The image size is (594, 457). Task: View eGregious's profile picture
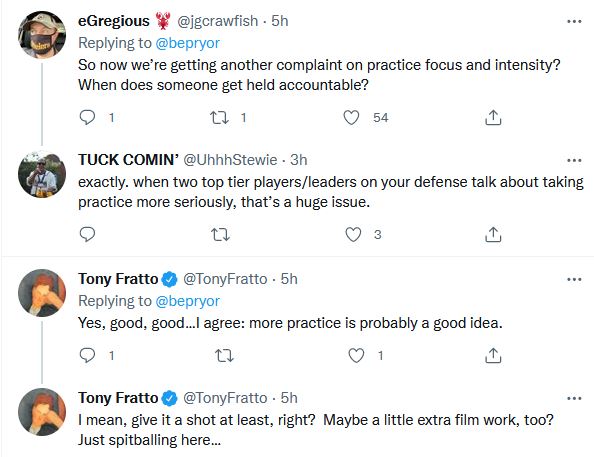coord(42,34)
